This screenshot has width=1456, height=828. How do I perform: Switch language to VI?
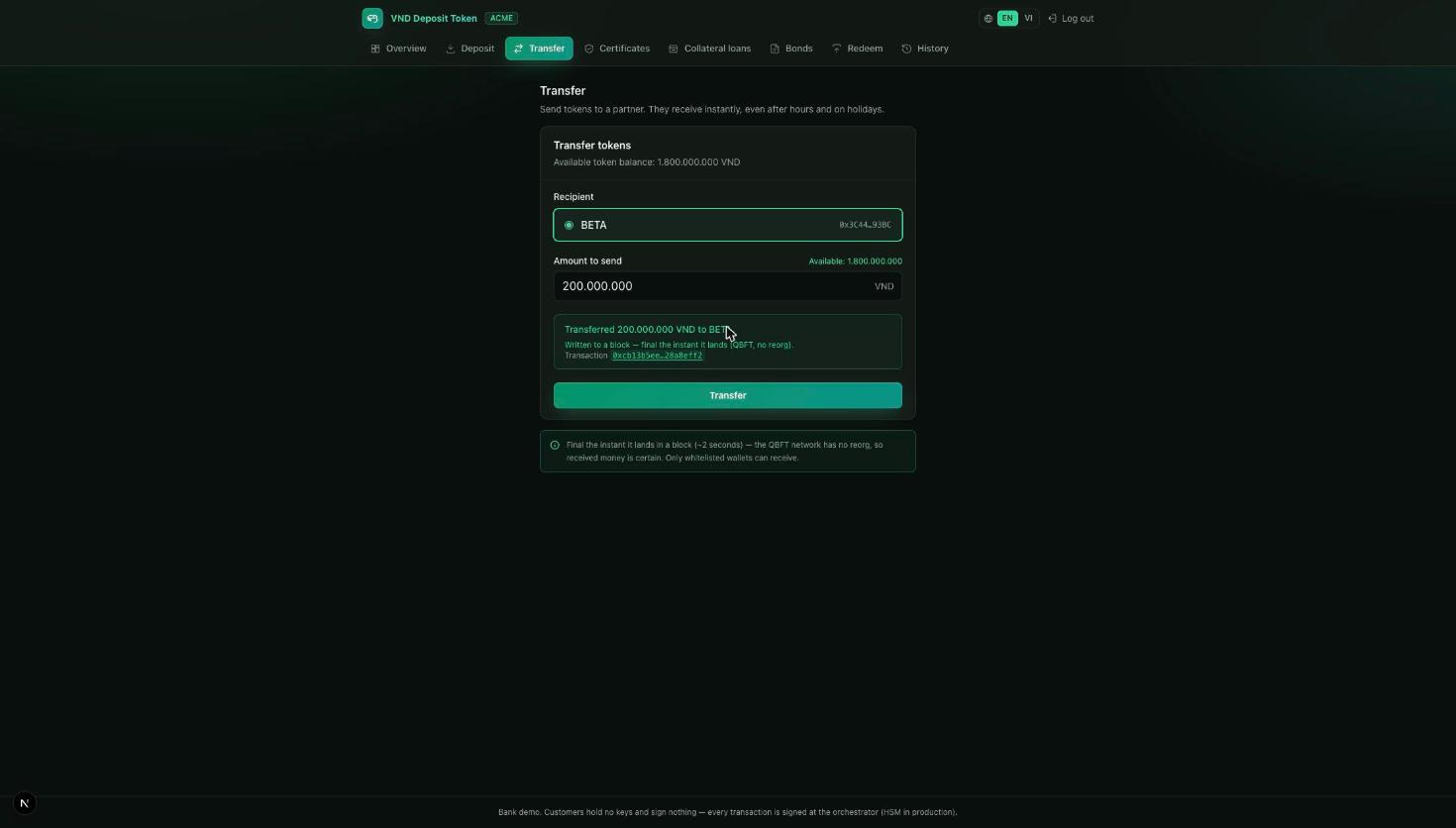[x=1028, y=18]
